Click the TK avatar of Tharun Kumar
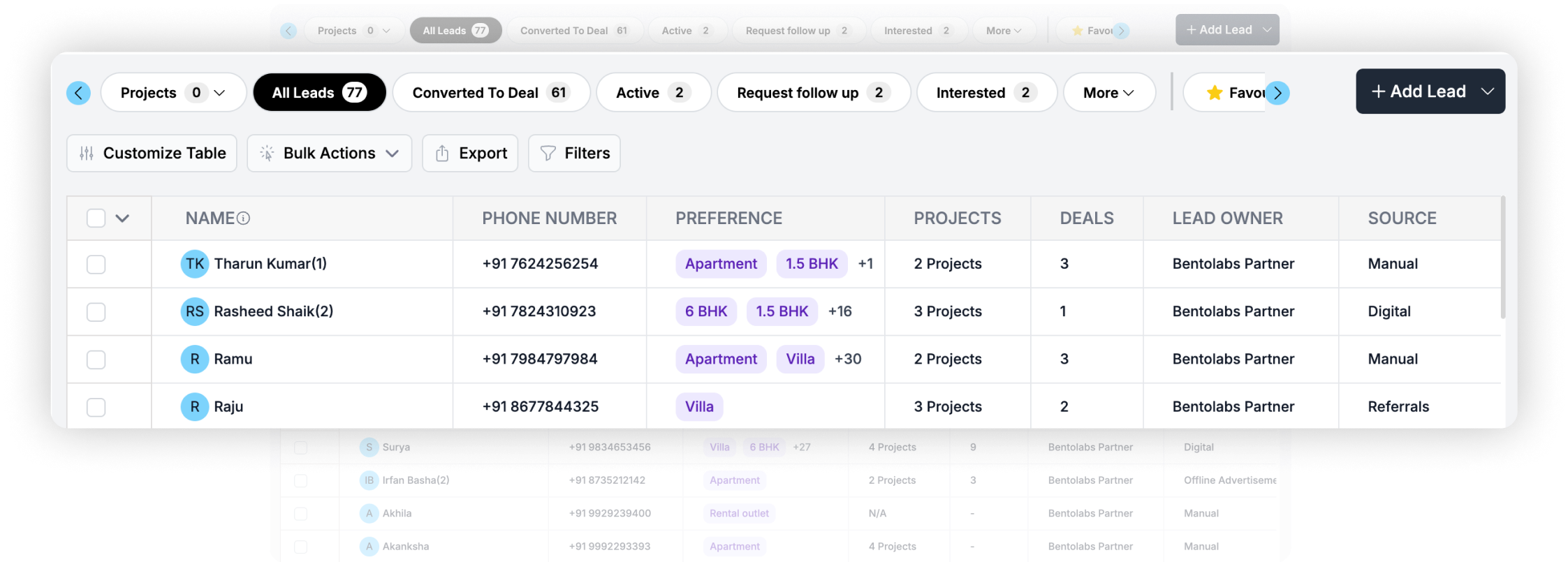Image resolution: width=1568 pixels, height=562 pixels. [x=195, y=264]
